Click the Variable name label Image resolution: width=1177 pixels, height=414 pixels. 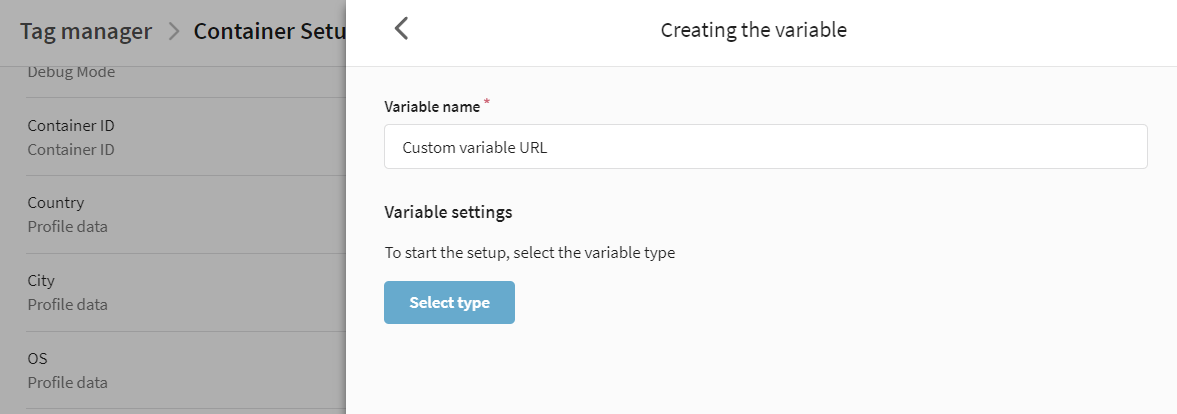point(432,106)
